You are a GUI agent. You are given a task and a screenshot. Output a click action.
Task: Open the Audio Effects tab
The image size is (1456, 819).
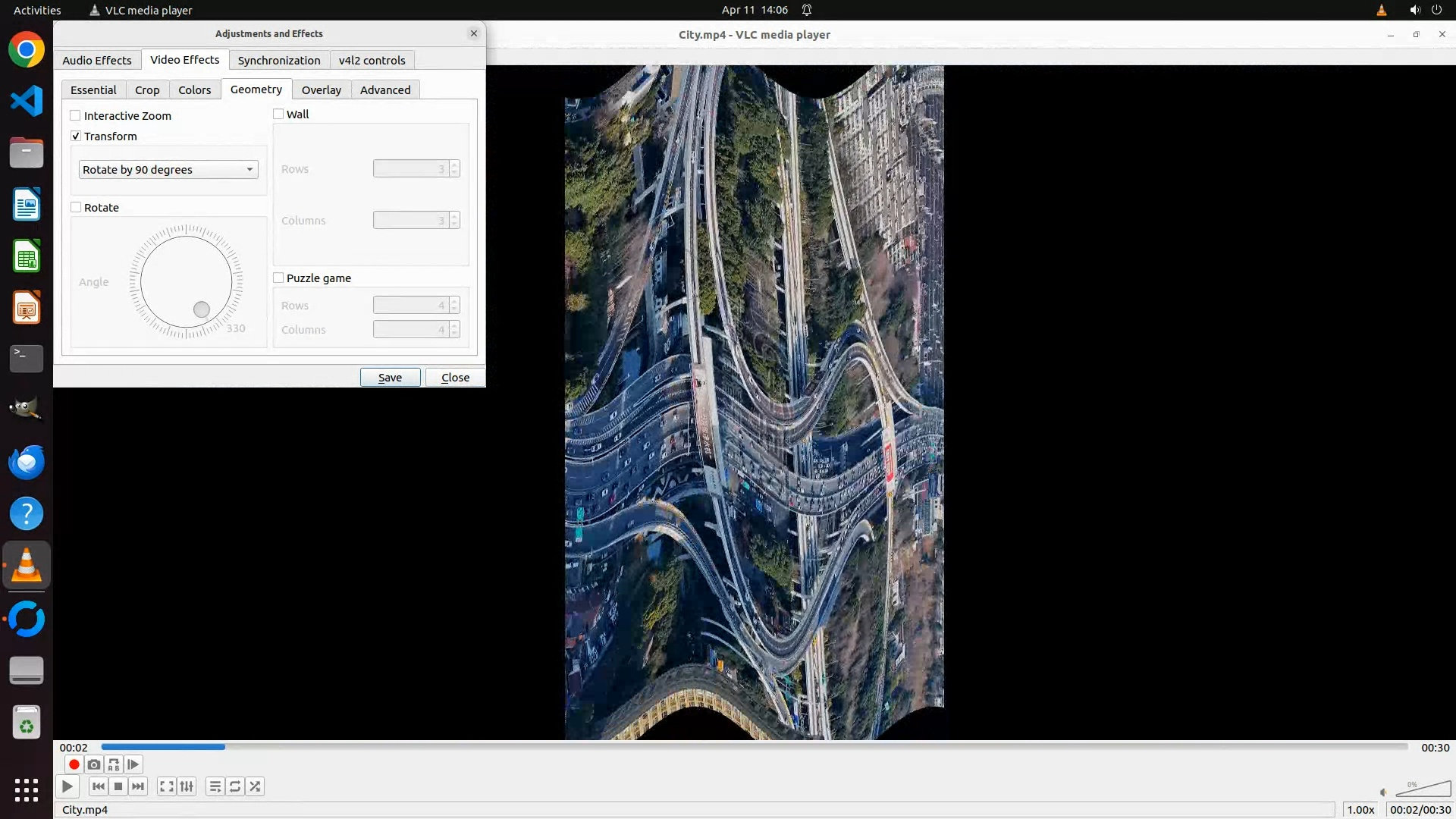[97, 61]
